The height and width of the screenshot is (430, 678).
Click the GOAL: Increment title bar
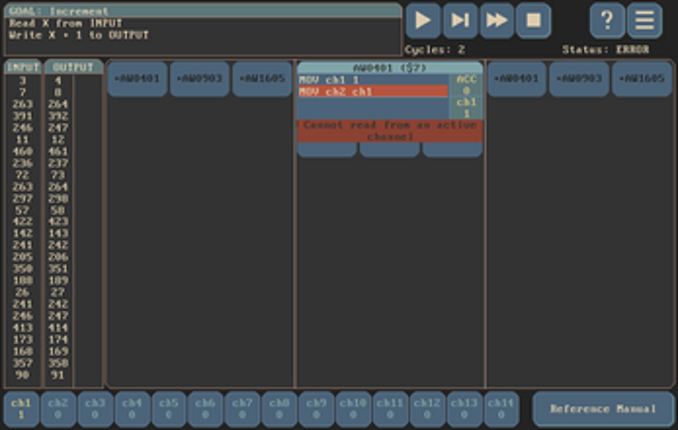(x=203, y=11)
